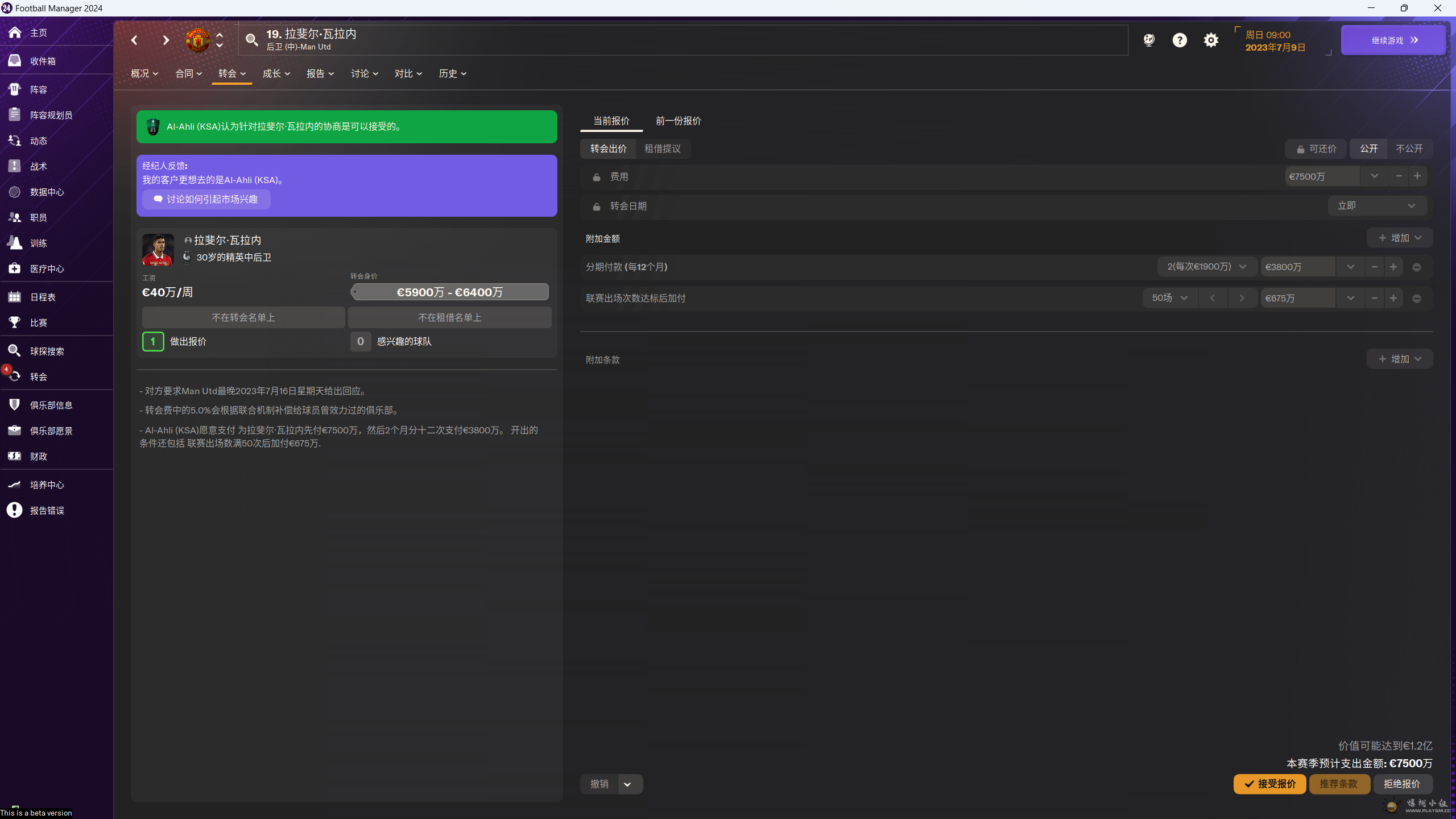Open the 球探搜索 scouting magnifier icon
The width and height of the screenshot is (1456, 819).
[x=15, y=351]
